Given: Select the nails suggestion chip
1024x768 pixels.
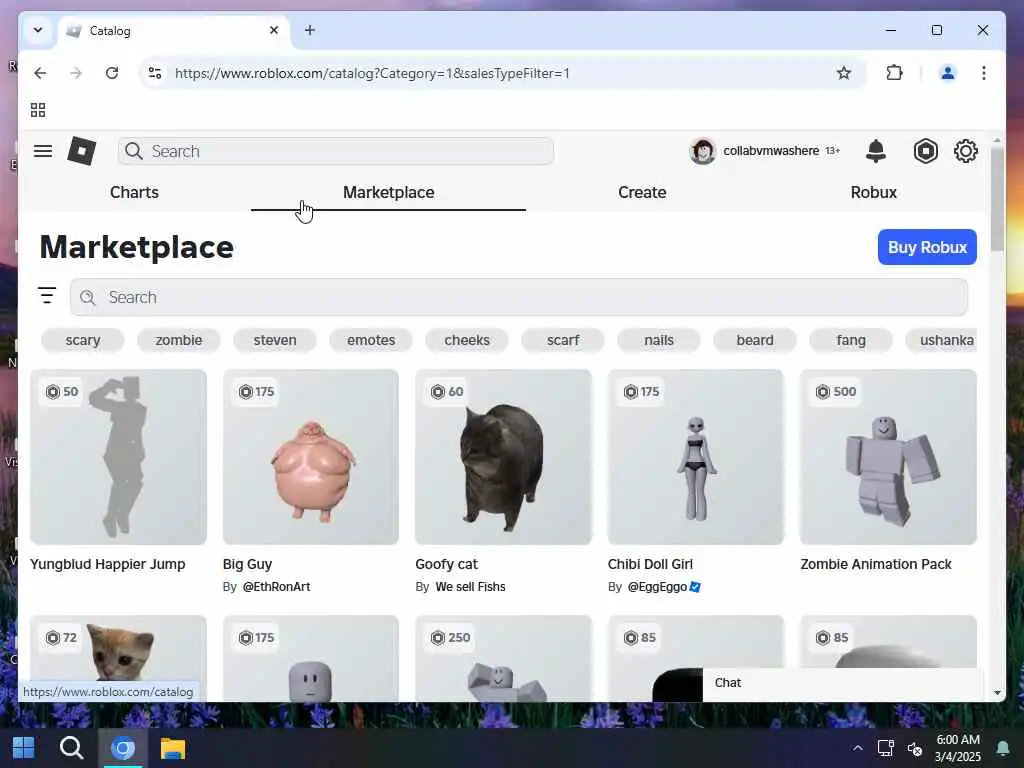Looking at the screenshot, I should point(658,340).
